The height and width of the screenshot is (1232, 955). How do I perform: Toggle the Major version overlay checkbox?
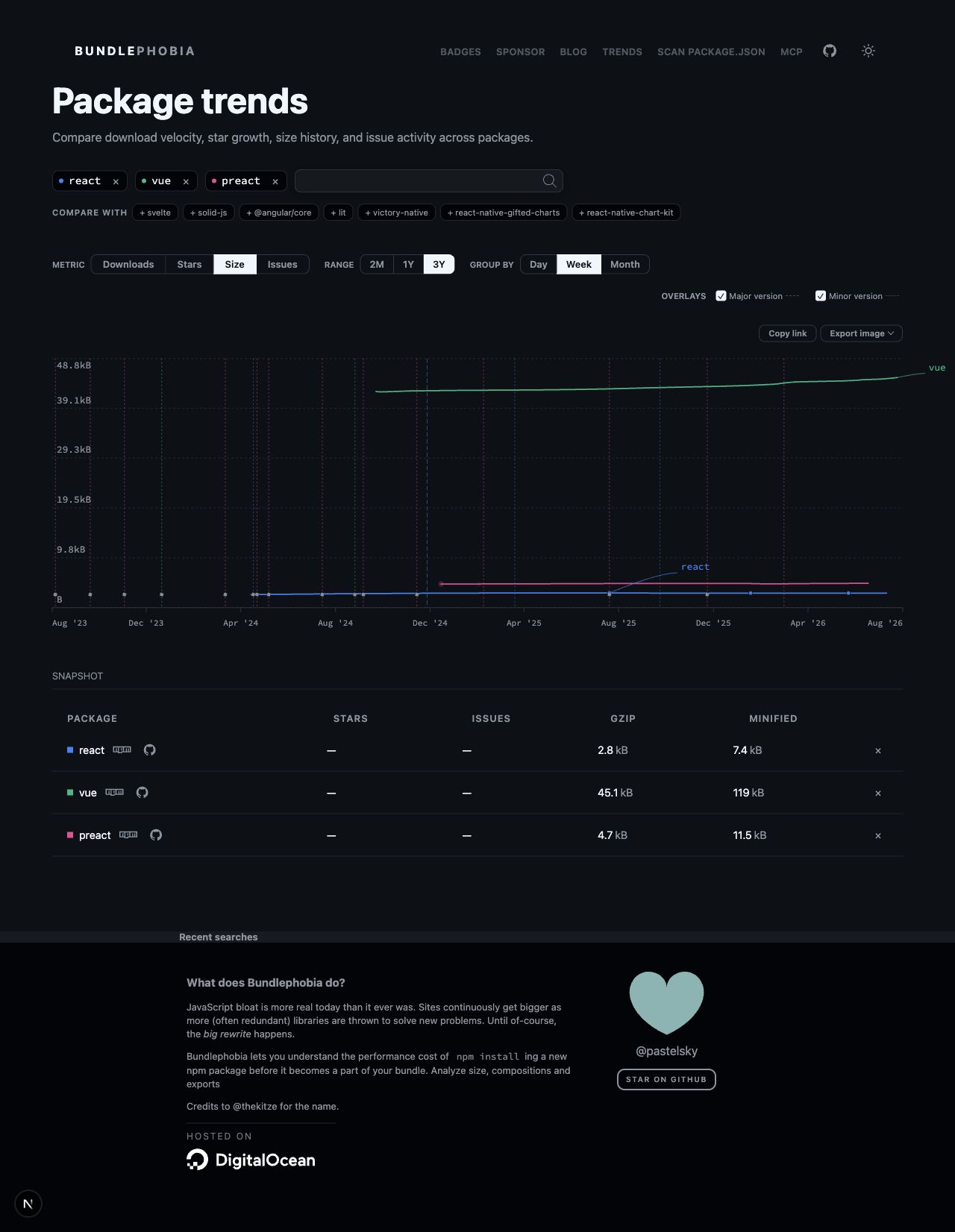[x=721, y=296]
